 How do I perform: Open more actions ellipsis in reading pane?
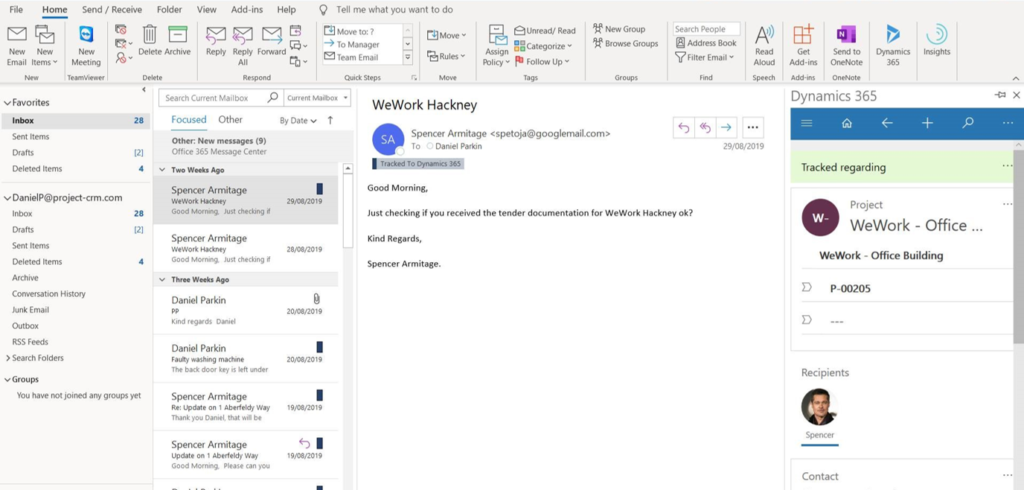point(753,127)
